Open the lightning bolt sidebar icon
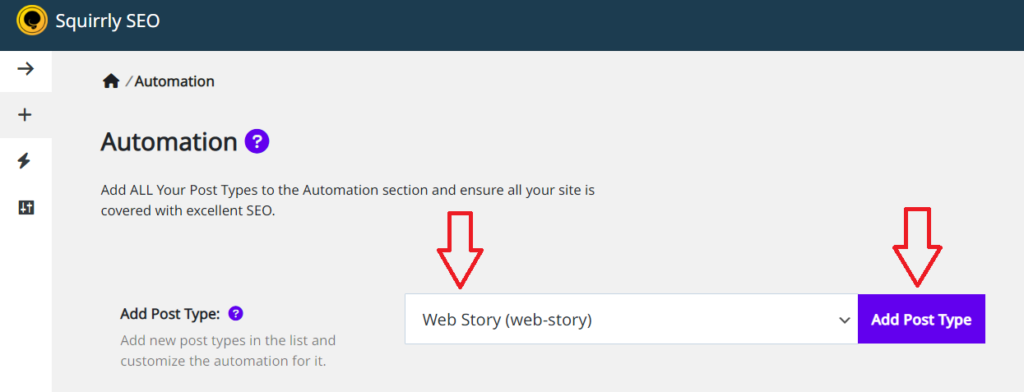Viewport: 1024px width, 392px height. tap(24, 161)
